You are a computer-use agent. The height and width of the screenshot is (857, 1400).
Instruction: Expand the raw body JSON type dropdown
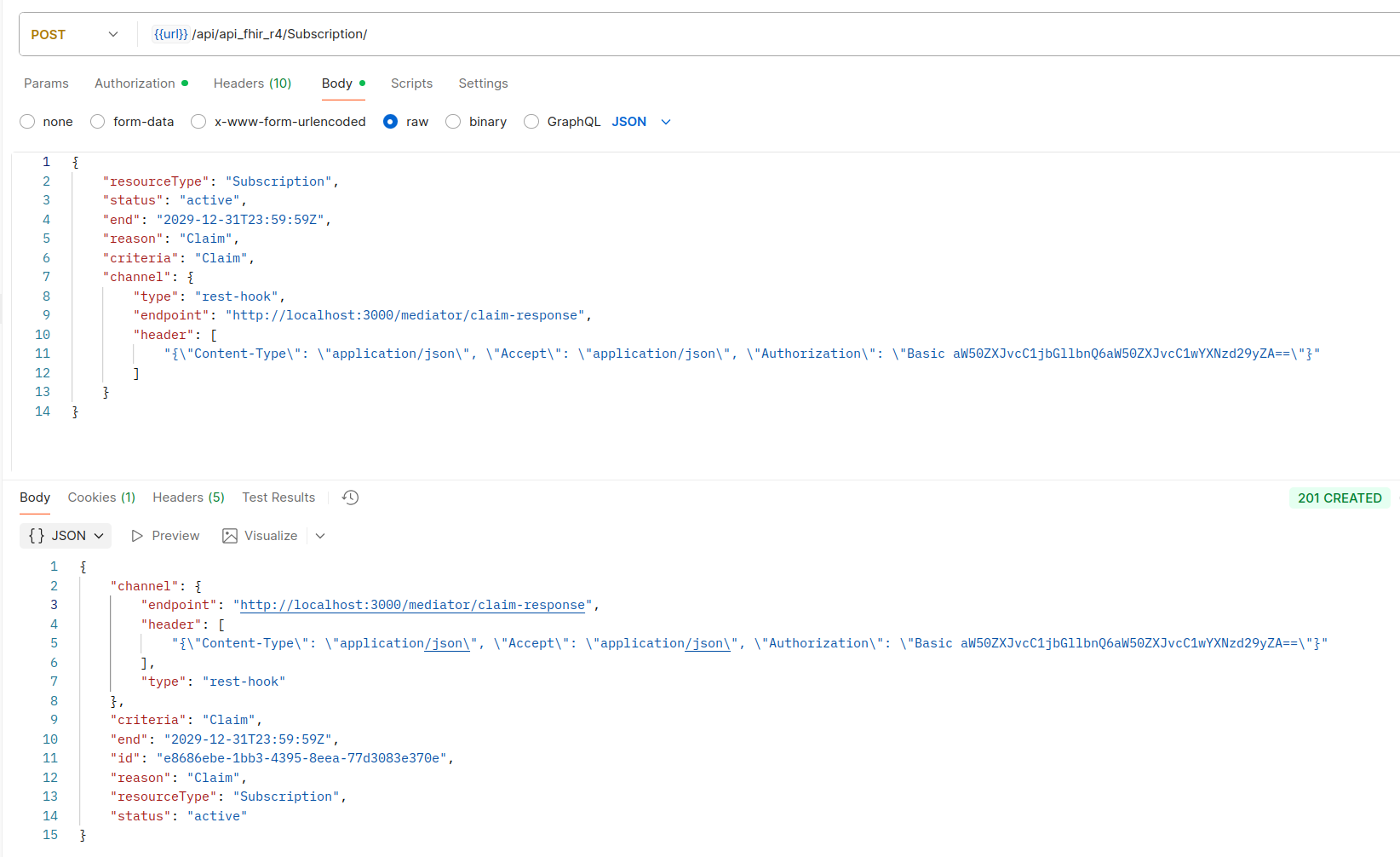coord(666,122)
